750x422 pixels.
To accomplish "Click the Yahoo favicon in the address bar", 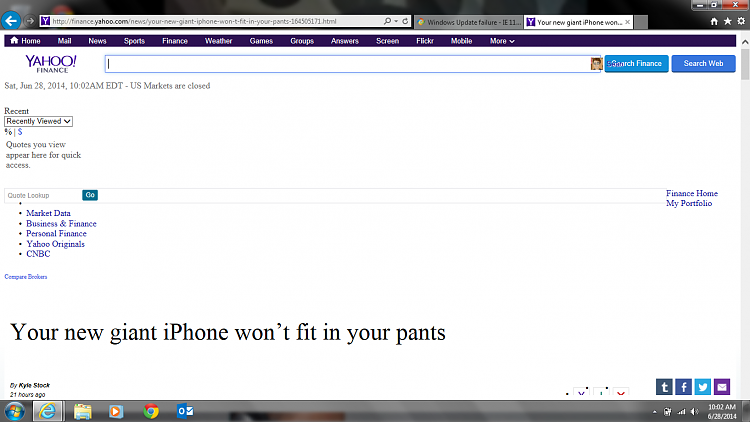I will pyautogui.click(x=45, y=21).
